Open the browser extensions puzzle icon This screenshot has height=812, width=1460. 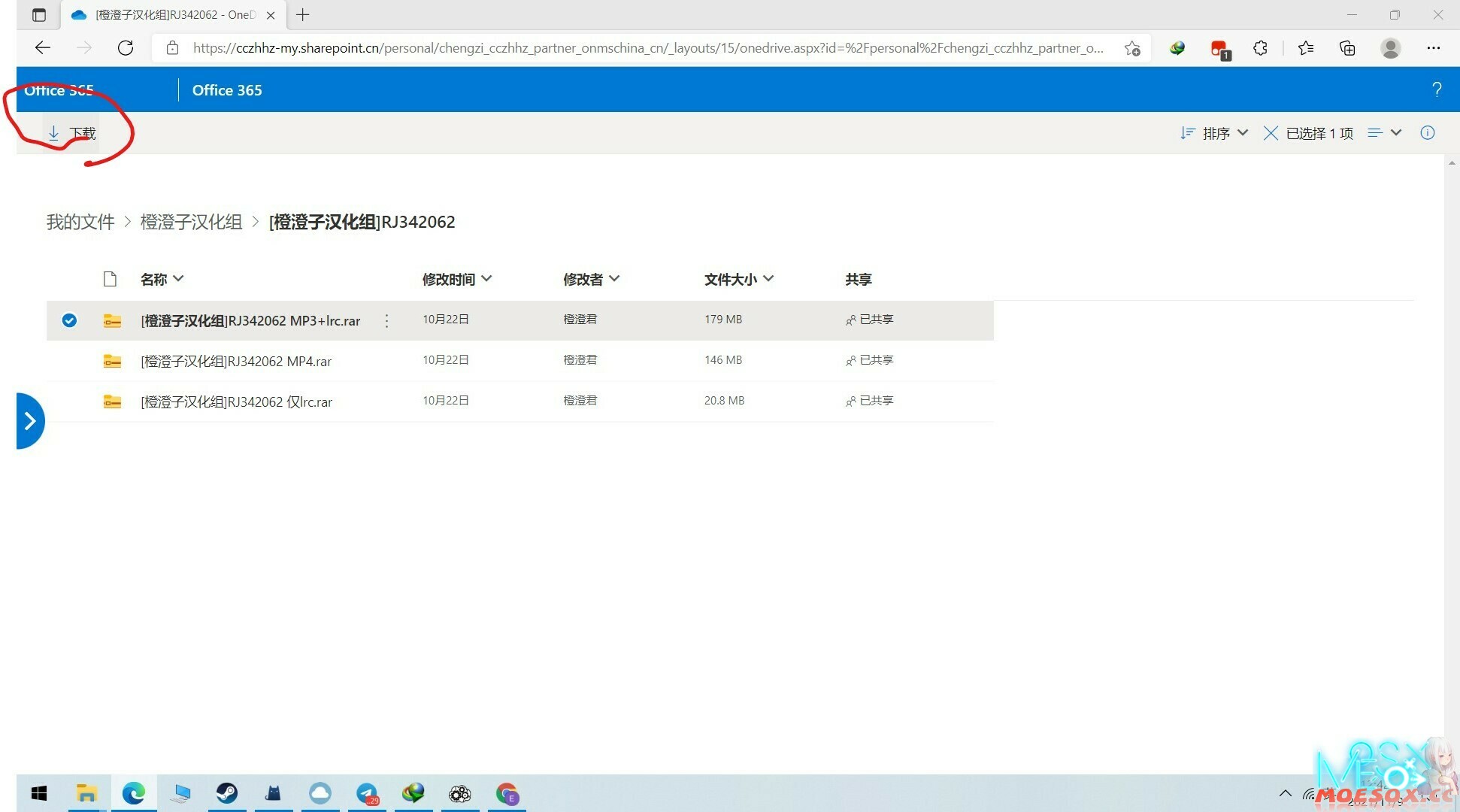1260,47
